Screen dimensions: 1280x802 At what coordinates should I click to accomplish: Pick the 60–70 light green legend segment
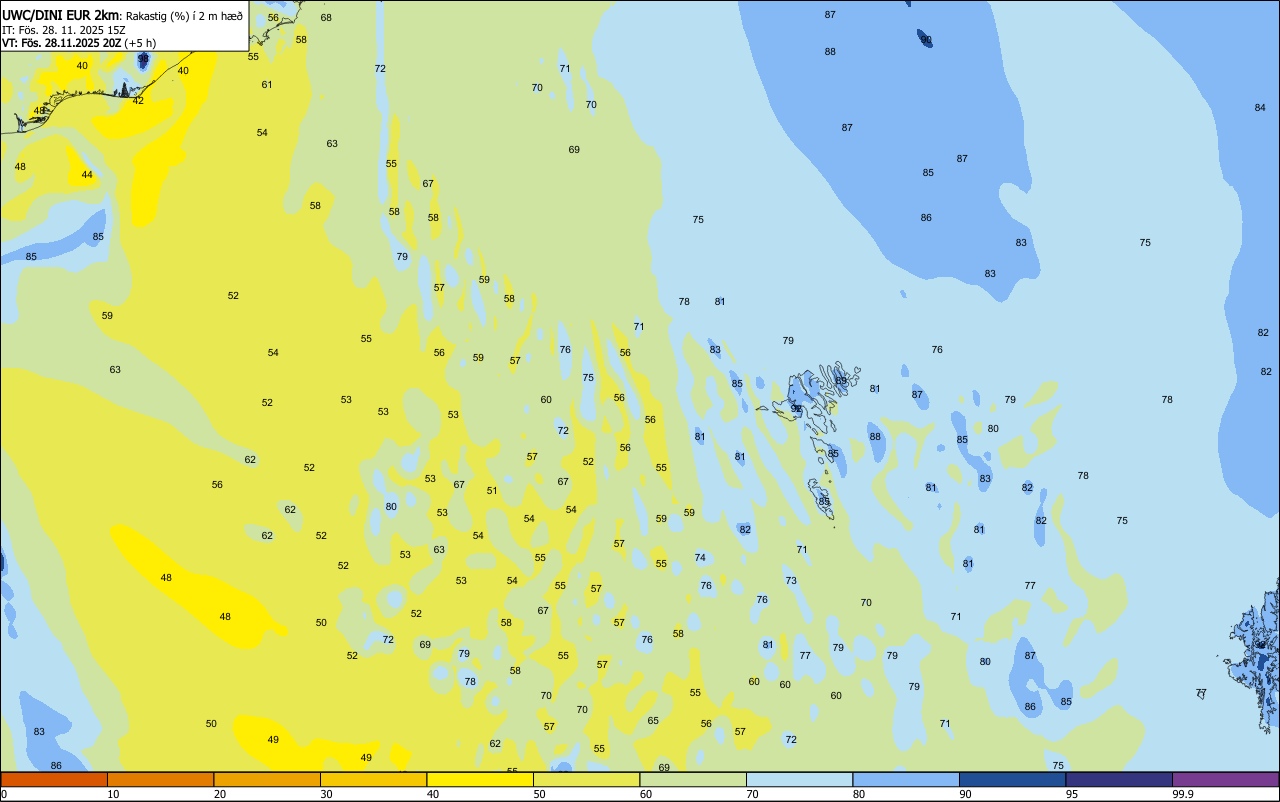pos(693,779)
